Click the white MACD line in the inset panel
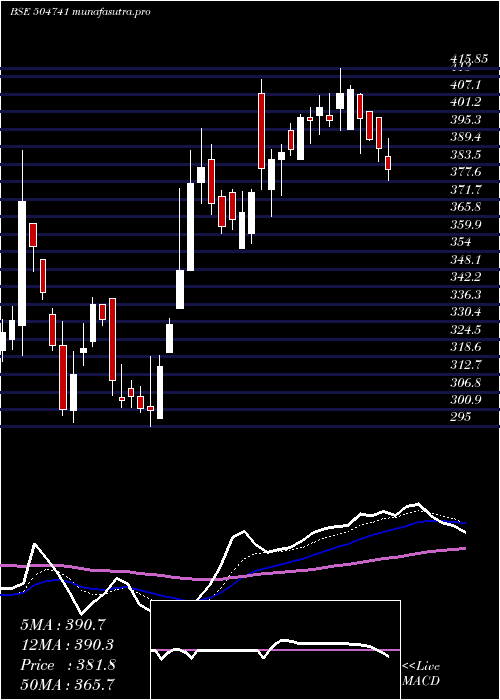Viewport: 500px width, 700px height. coord(270,650)
